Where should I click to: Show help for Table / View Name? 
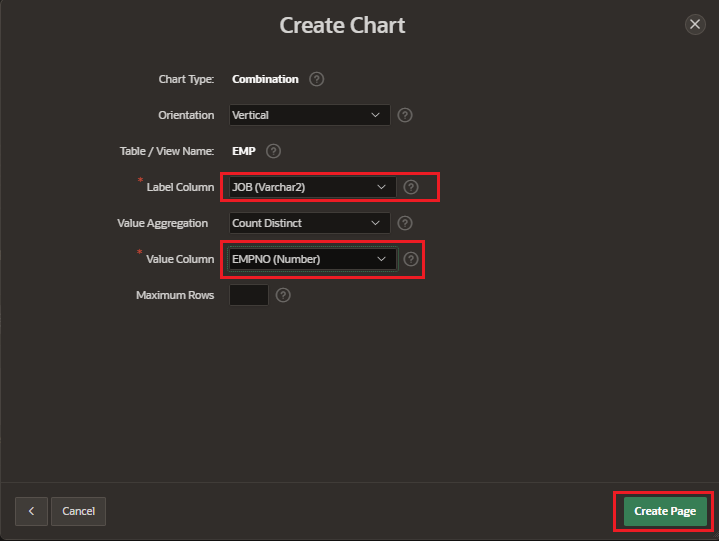tap(273, 151)
